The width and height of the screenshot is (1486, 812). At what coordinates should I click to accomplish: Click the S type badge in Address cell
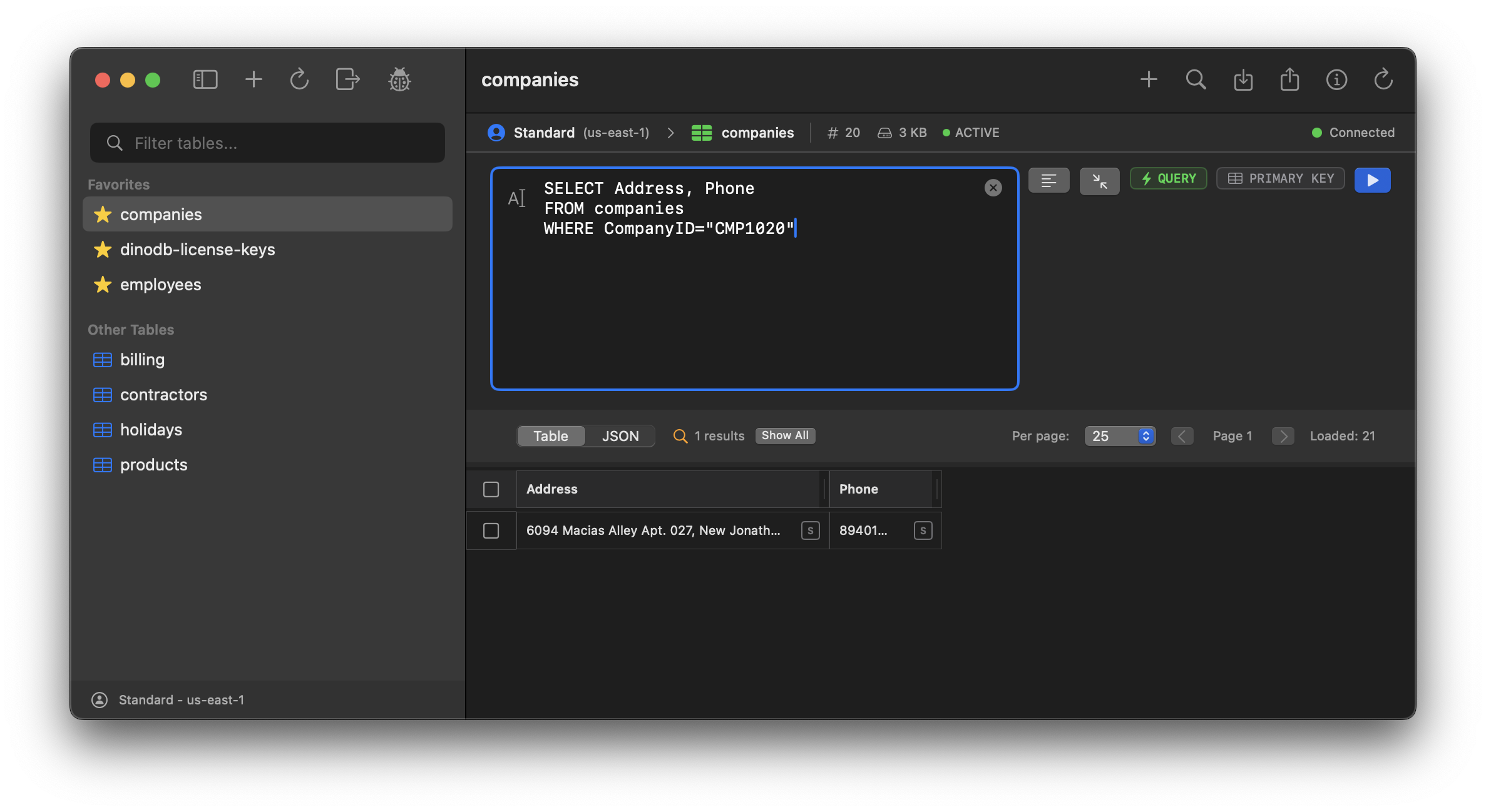(811, 530)
